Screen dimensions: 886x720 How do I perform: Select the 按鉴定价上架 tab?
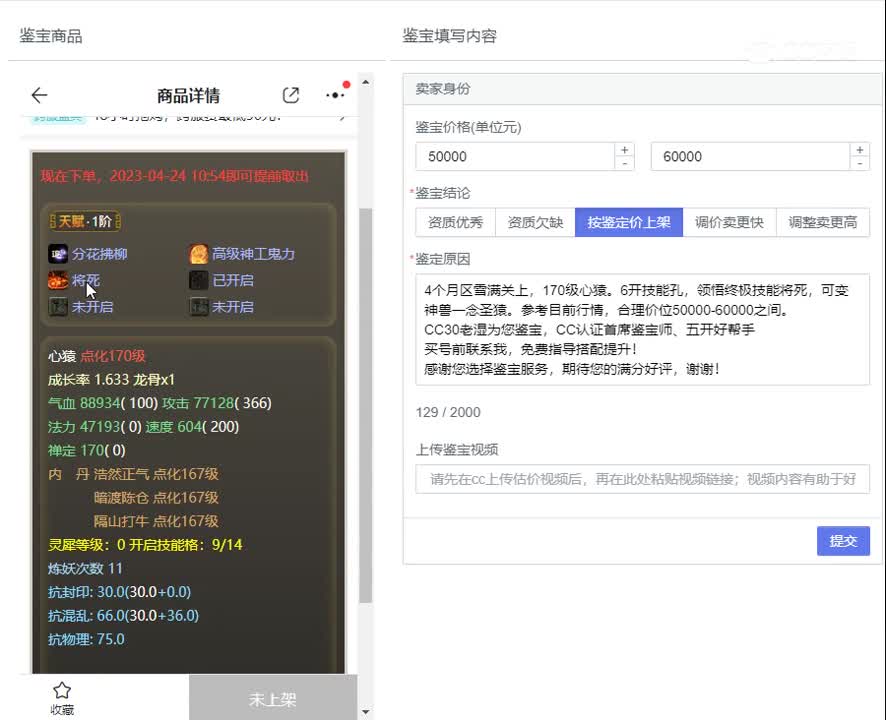point(629,223)
